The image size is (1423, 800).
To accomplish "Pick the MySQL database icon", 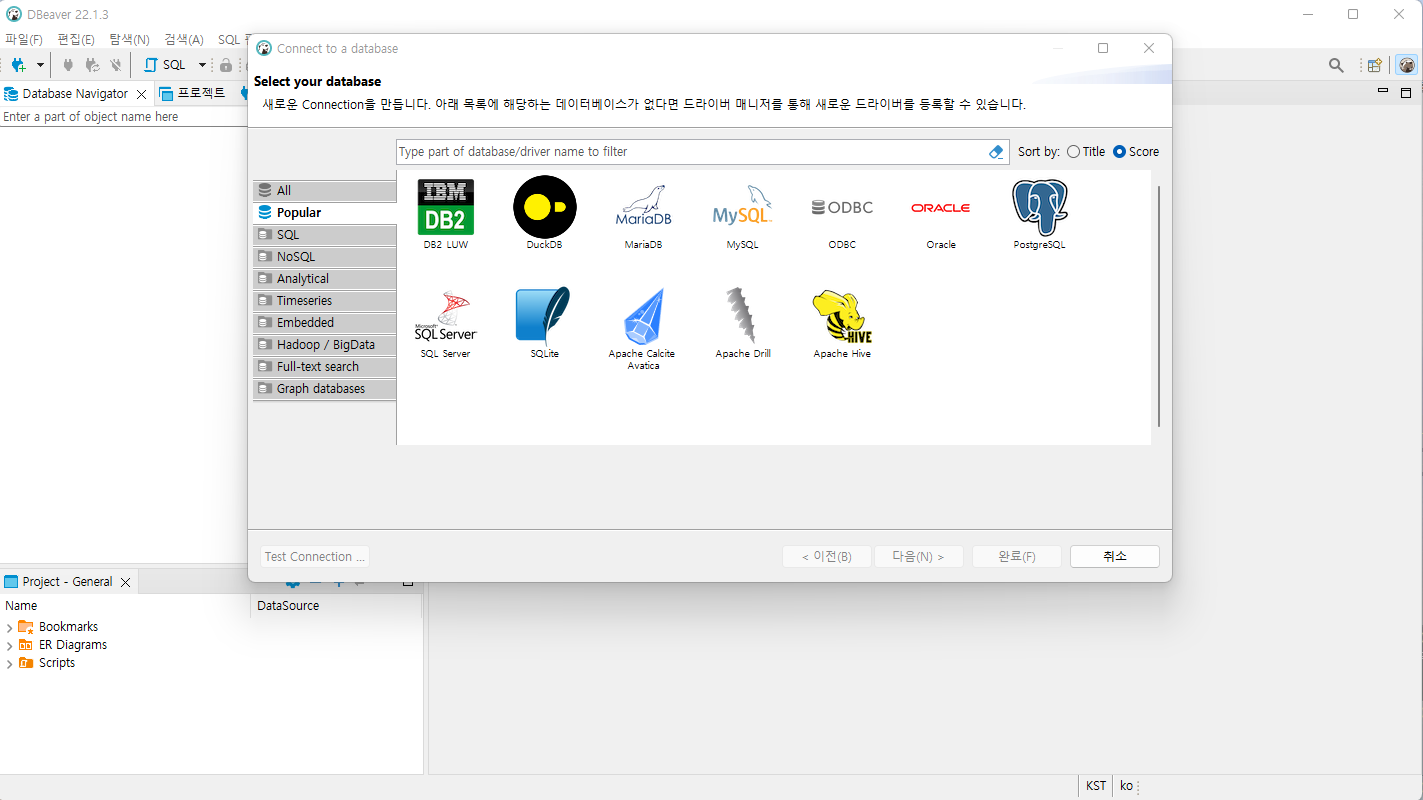I will pos(742,207).
